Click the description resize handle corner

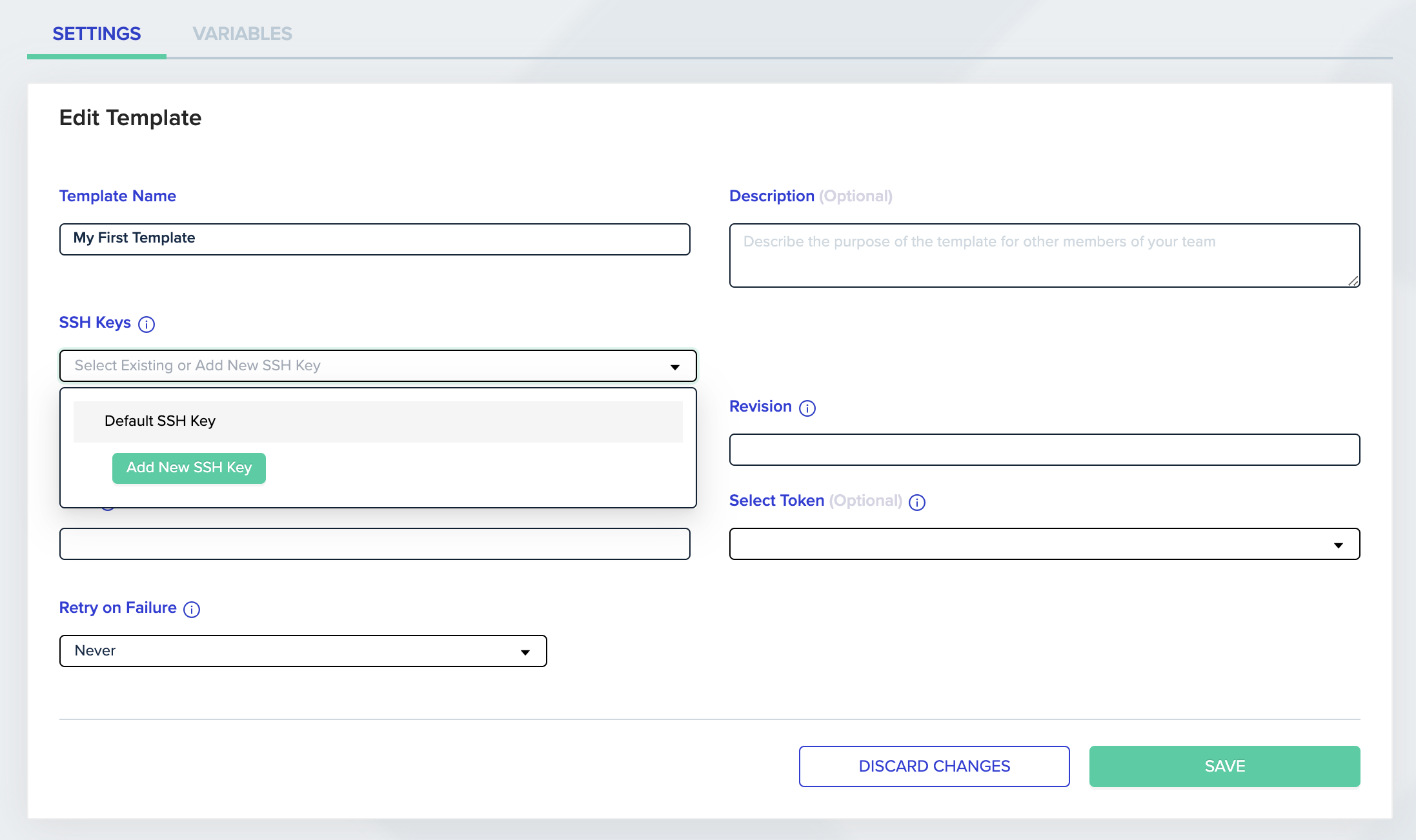point(1353,281)
